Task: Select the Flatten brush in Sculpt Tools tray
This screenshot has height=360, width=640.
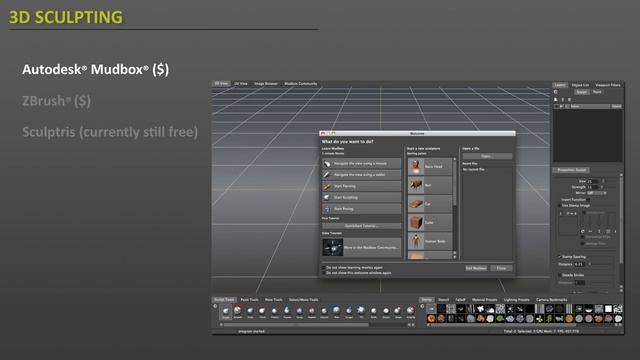Action: (x=275, y=312)
